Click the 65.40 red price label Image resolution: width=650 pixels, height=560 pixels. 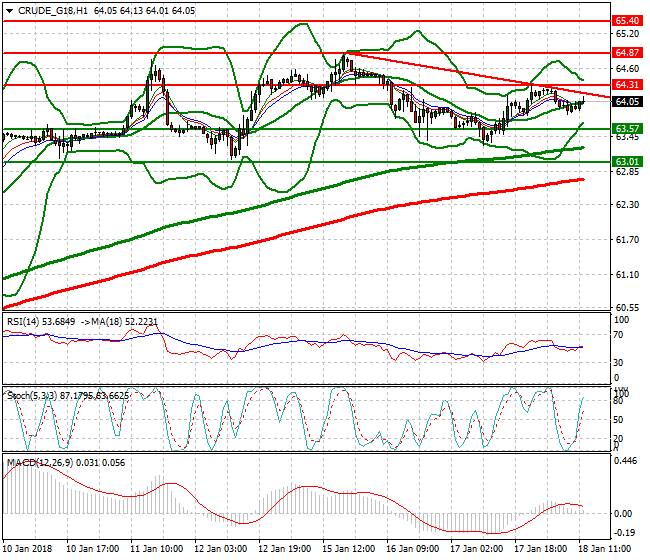(x=628, y=21)
